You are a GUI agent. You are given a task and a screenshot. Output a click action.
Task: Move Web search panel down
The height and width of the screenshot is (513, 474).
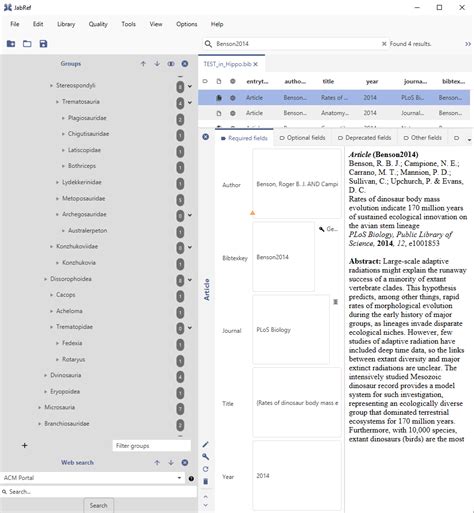click(171, 463)
